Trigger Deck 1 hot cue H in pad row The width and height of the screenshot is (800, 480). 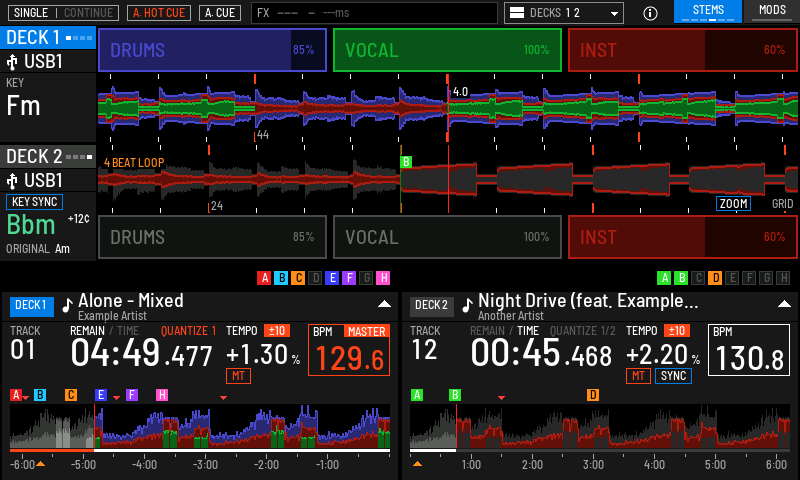coord(383,278)
